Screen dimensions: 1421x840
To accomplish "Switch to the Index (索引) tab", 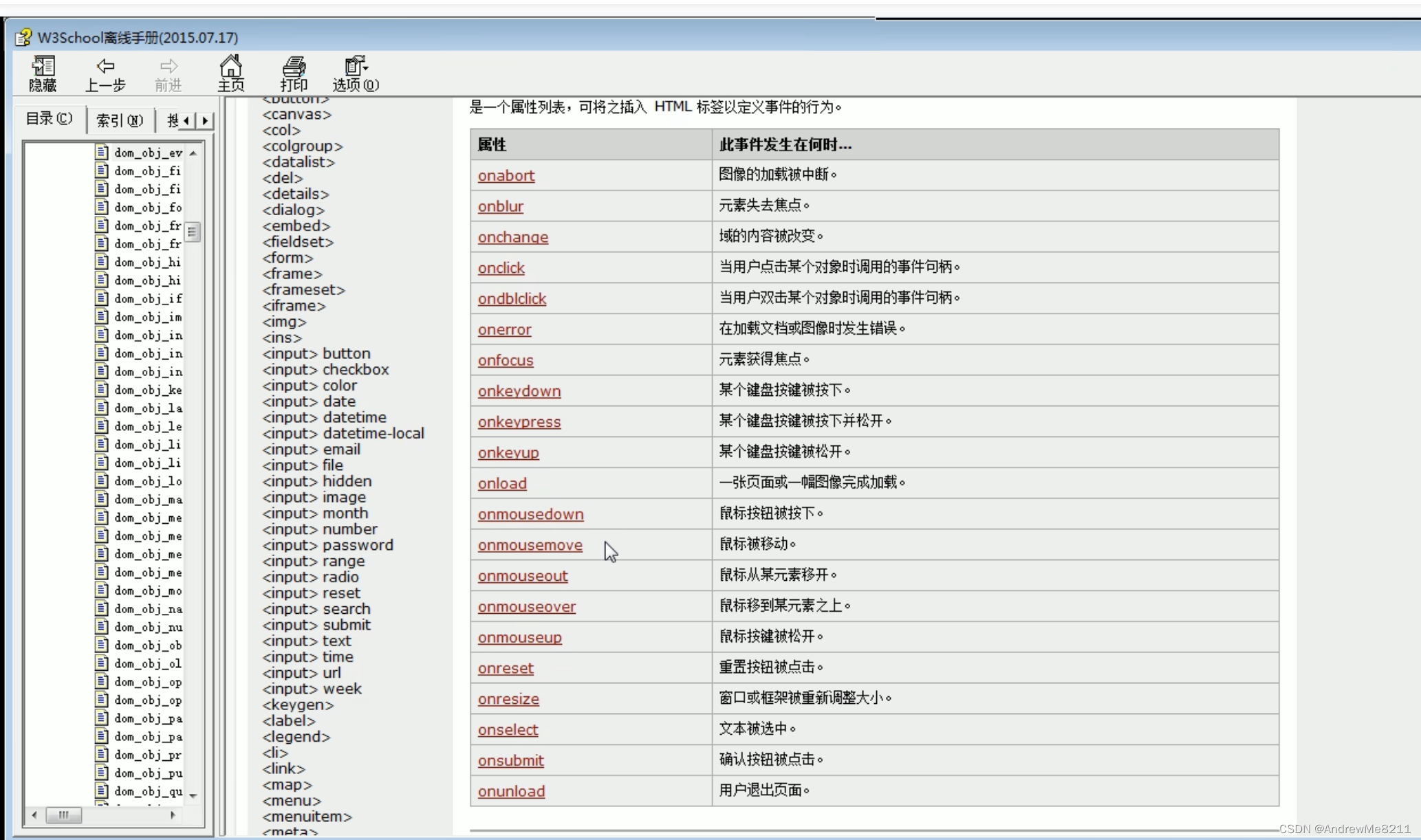I will pos(119,120).
